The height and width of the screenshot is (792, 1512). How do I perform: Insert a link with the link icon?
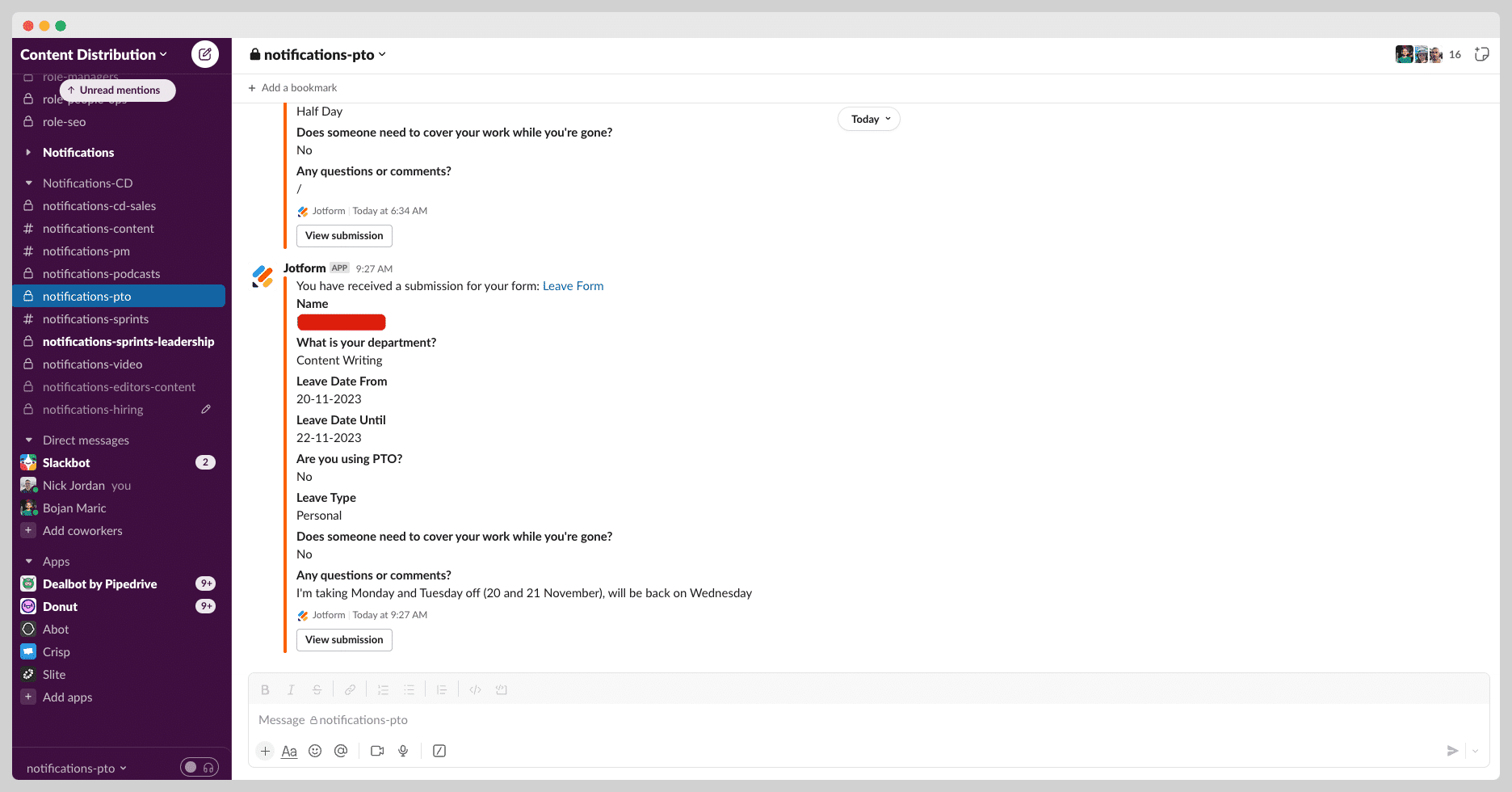pyautogui.click(x=350, y=689)
